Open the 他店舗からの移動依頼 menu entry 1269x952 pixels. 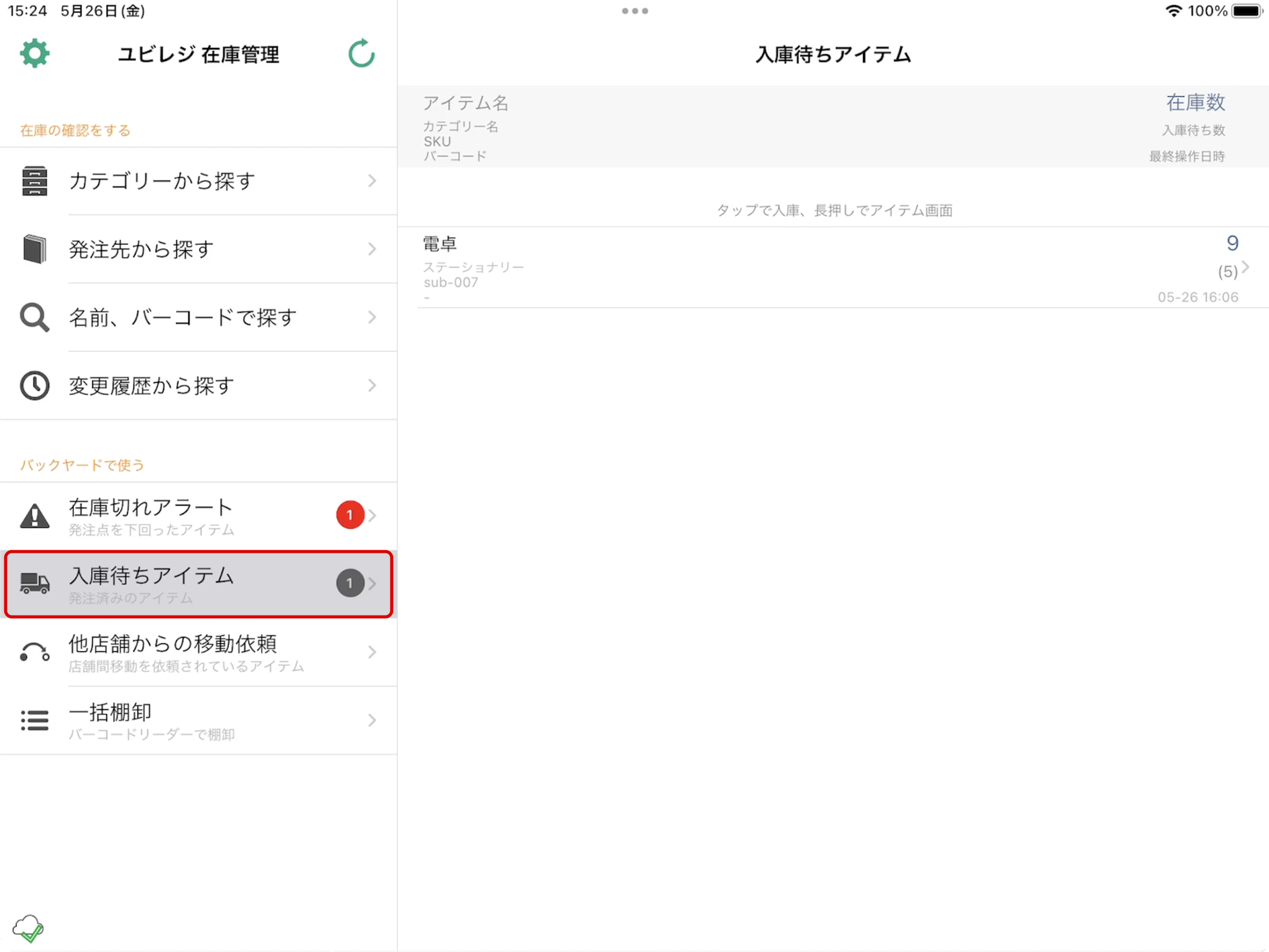tap(198, 652)
